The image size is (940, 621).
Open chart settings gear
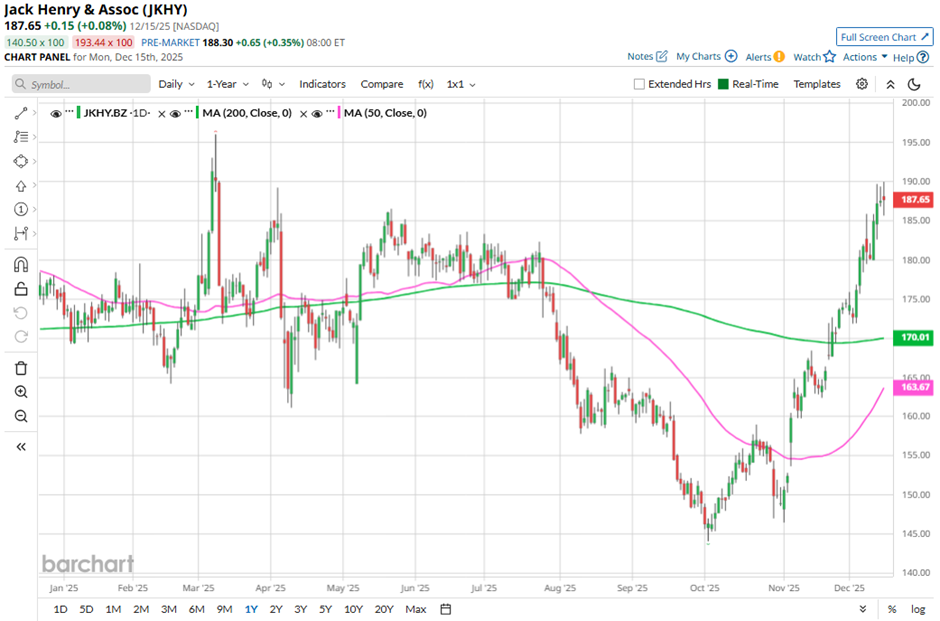[x=861, y=84]
